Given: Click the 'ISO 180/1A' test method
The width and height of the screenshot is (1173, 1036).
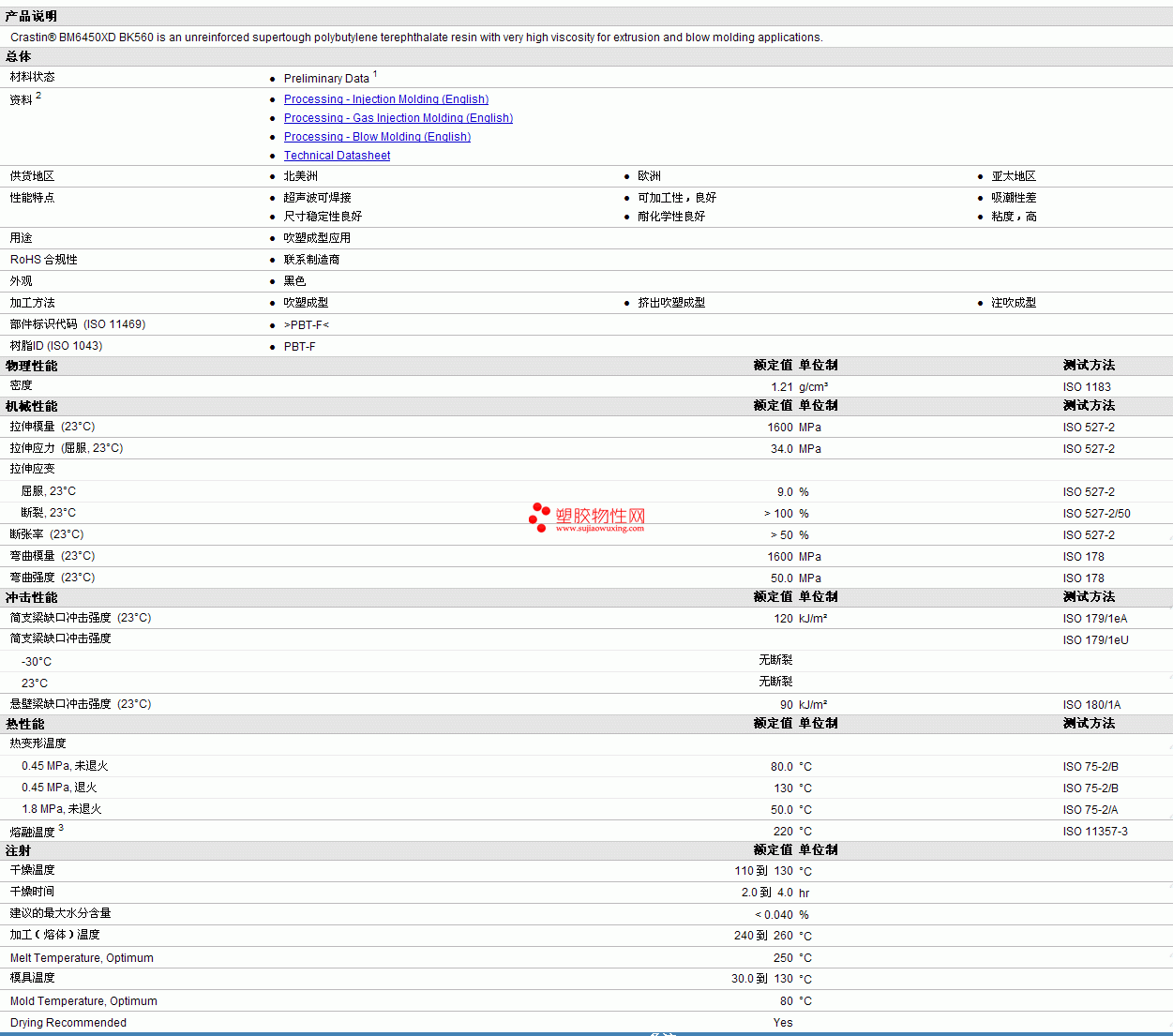Looking at the screenshot, I should coord(1092,705).
